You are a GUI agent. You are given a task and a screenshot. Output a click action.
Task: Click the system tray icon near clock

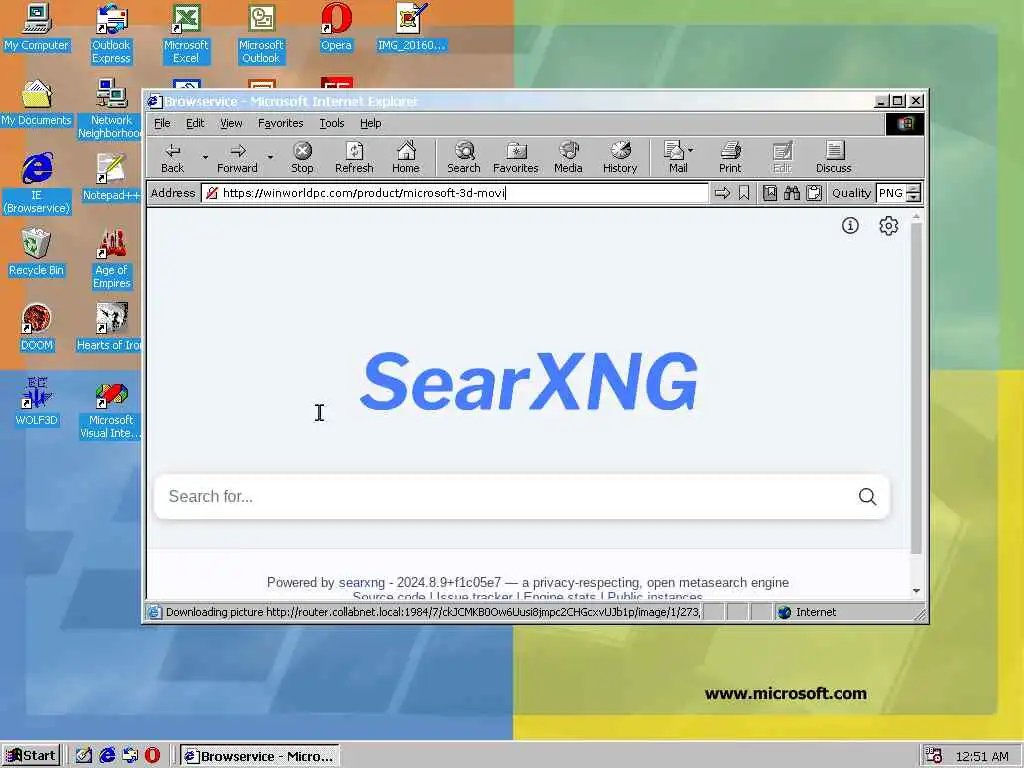[x=933, y=756]
